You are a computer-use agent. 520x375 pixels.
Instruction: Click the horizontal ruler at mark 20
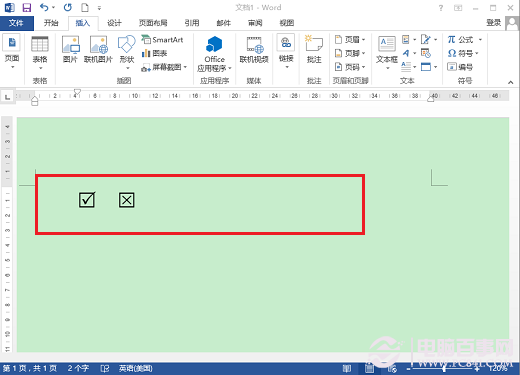[x=235, y=96]
